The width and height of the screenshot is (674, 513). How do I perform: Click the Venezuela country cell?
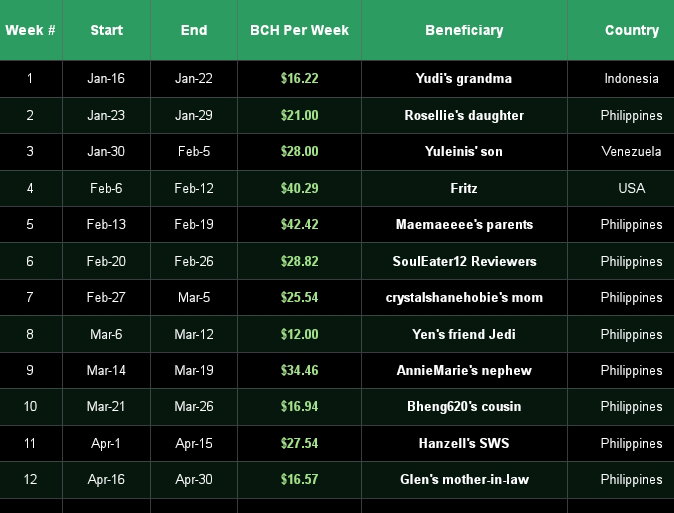coord(621,151)
